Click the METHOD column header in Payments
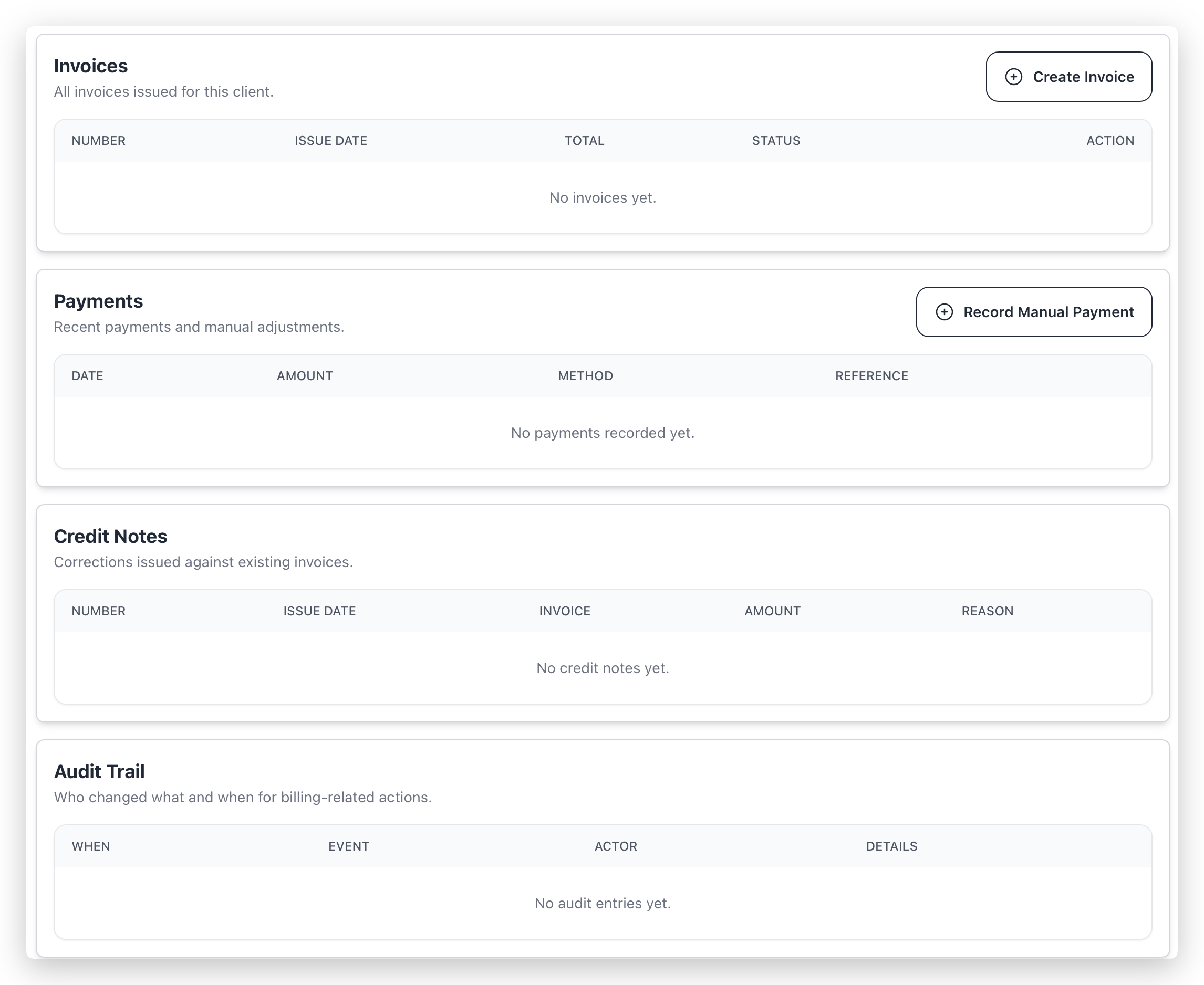 click(x=585, y=375)
